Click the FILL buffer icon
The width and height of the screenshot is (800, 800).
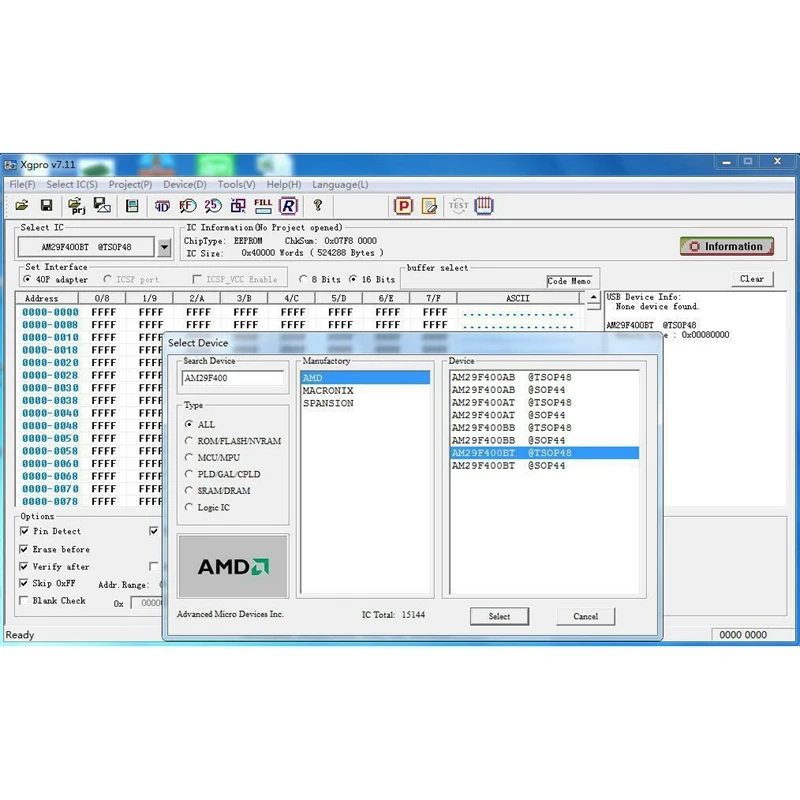(x=263, y=206)
